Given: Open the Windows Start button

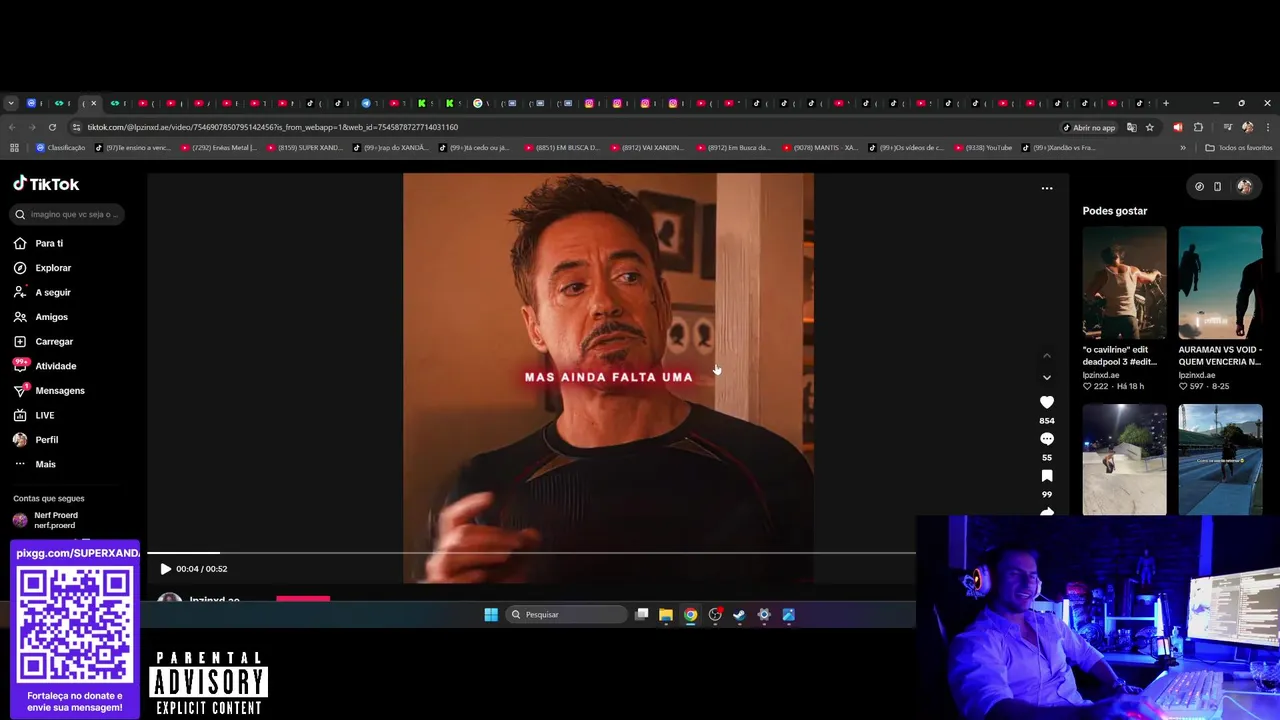Looking at the screenshot, I should click(x=491, y=615).
